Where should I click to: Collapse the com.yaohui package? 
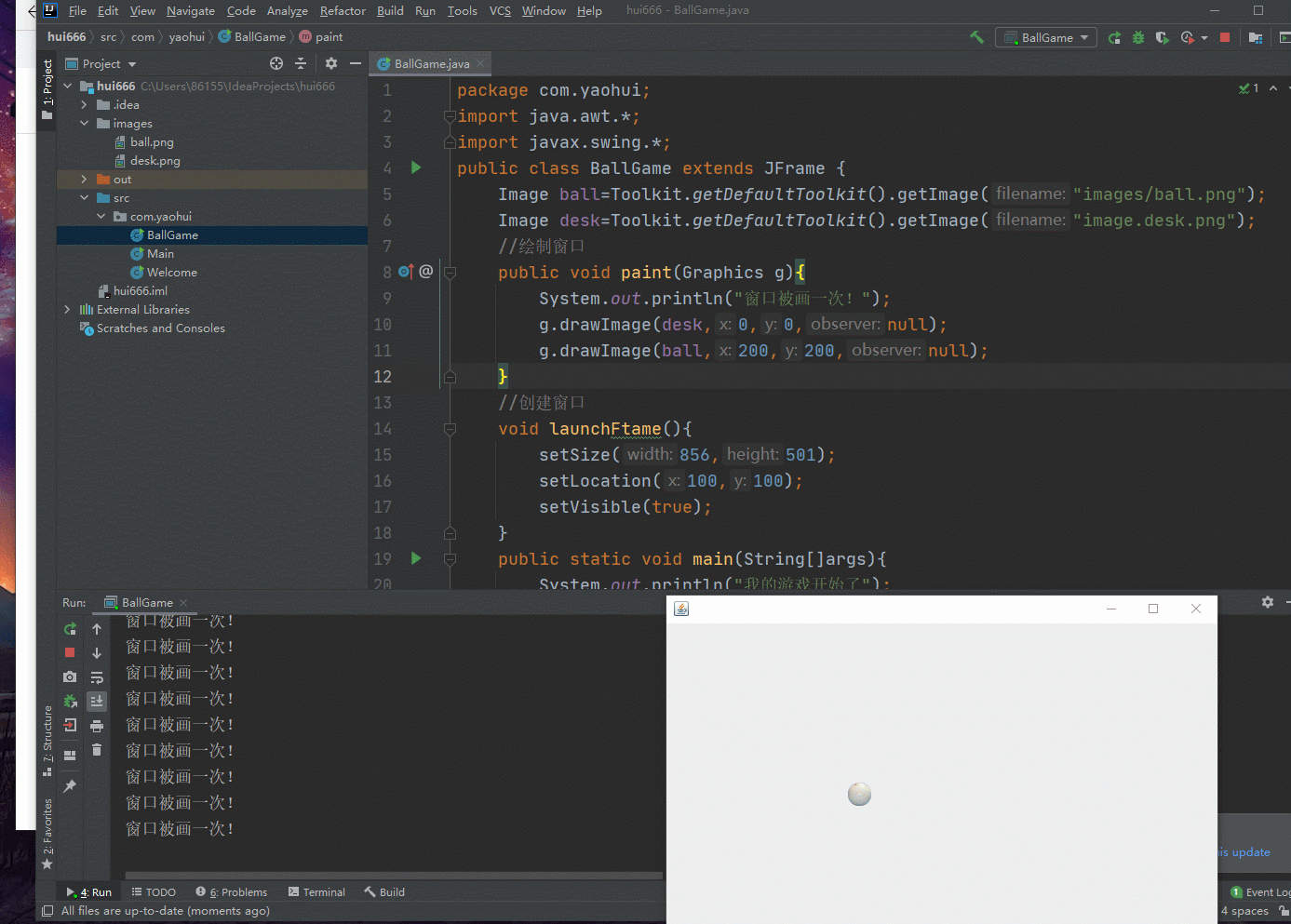click(101, 216)
